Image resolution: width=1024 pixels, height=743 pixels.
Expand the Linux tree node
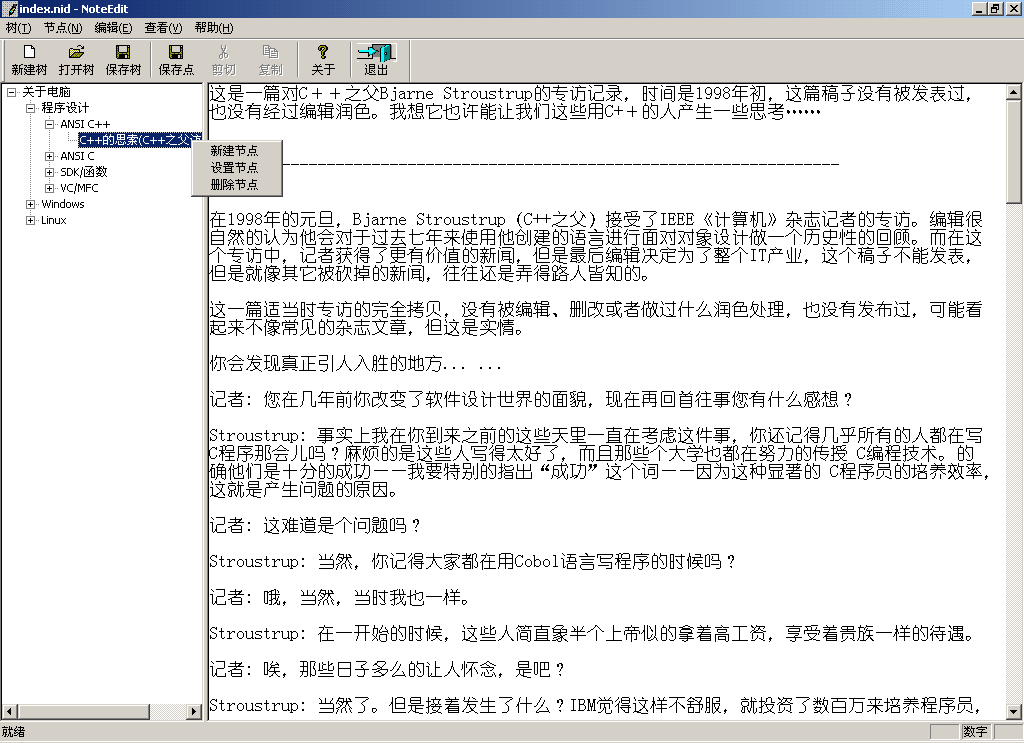point(31,220)
